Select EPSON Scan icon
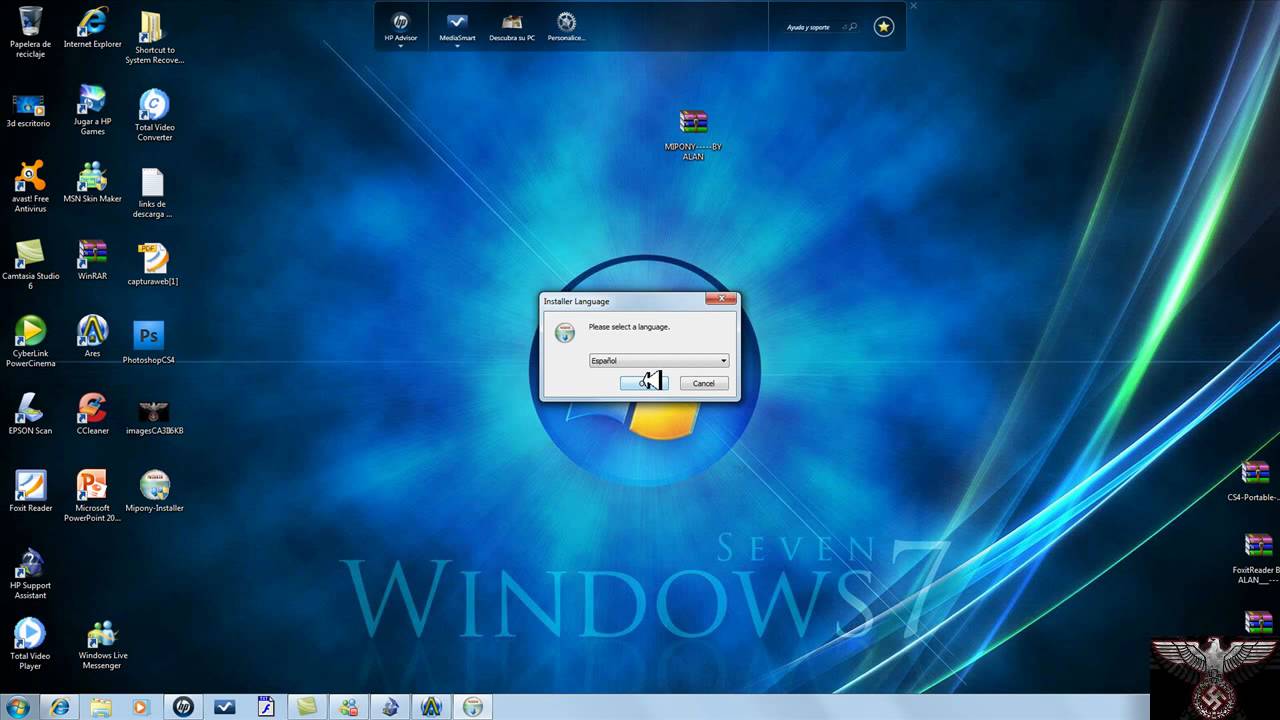 click(x=30, y=414)
